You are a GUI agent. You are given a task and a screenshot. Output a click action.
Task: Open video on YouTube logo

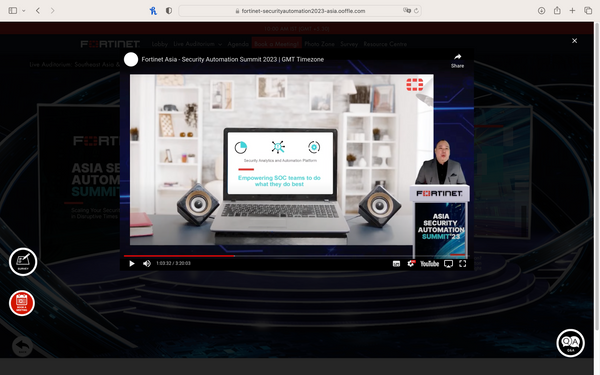click(x=430, y=264)
